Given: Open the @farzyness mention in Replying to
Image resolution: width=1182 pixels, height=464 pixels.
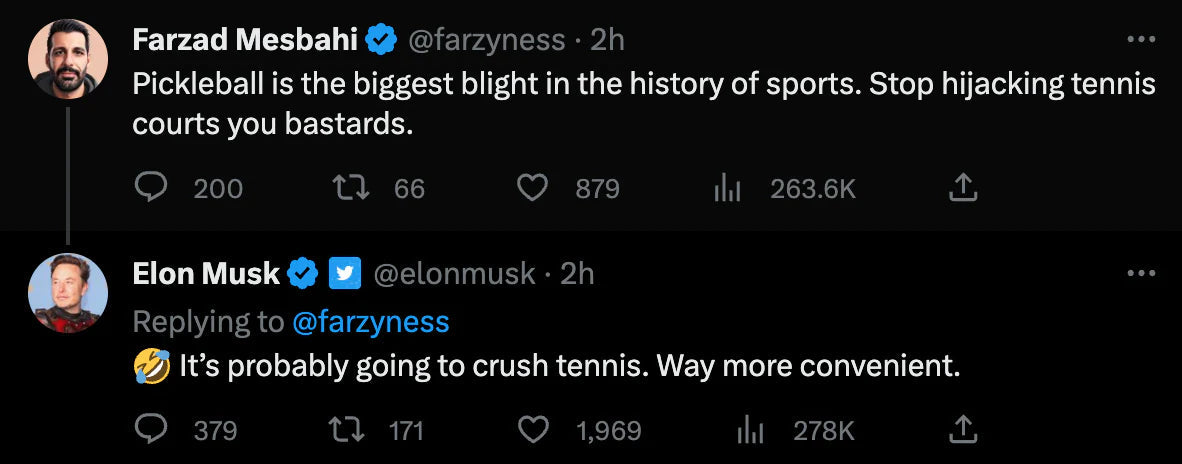Looking at the screenshot, I should 371,322.
